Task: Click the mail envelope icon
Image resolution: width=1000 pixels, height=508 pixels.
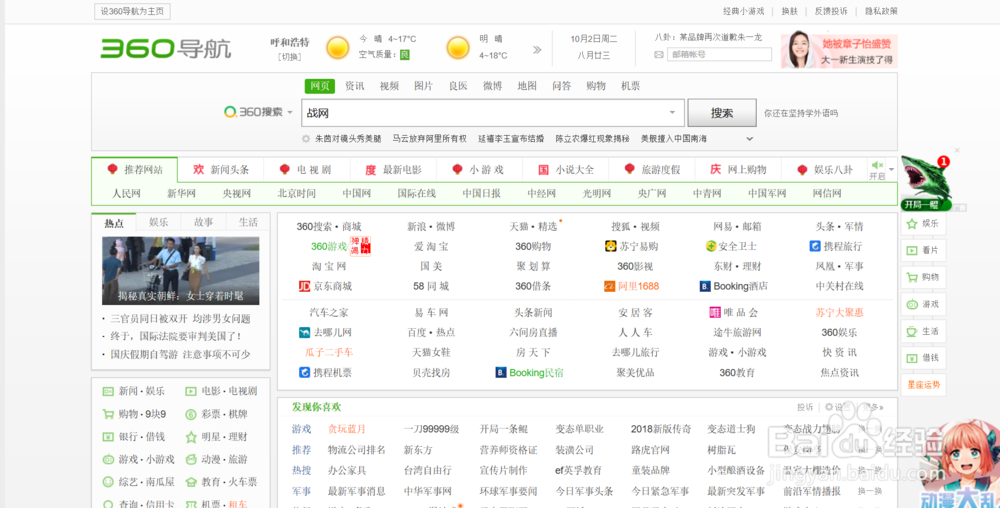Action: [x=659, y=55]
